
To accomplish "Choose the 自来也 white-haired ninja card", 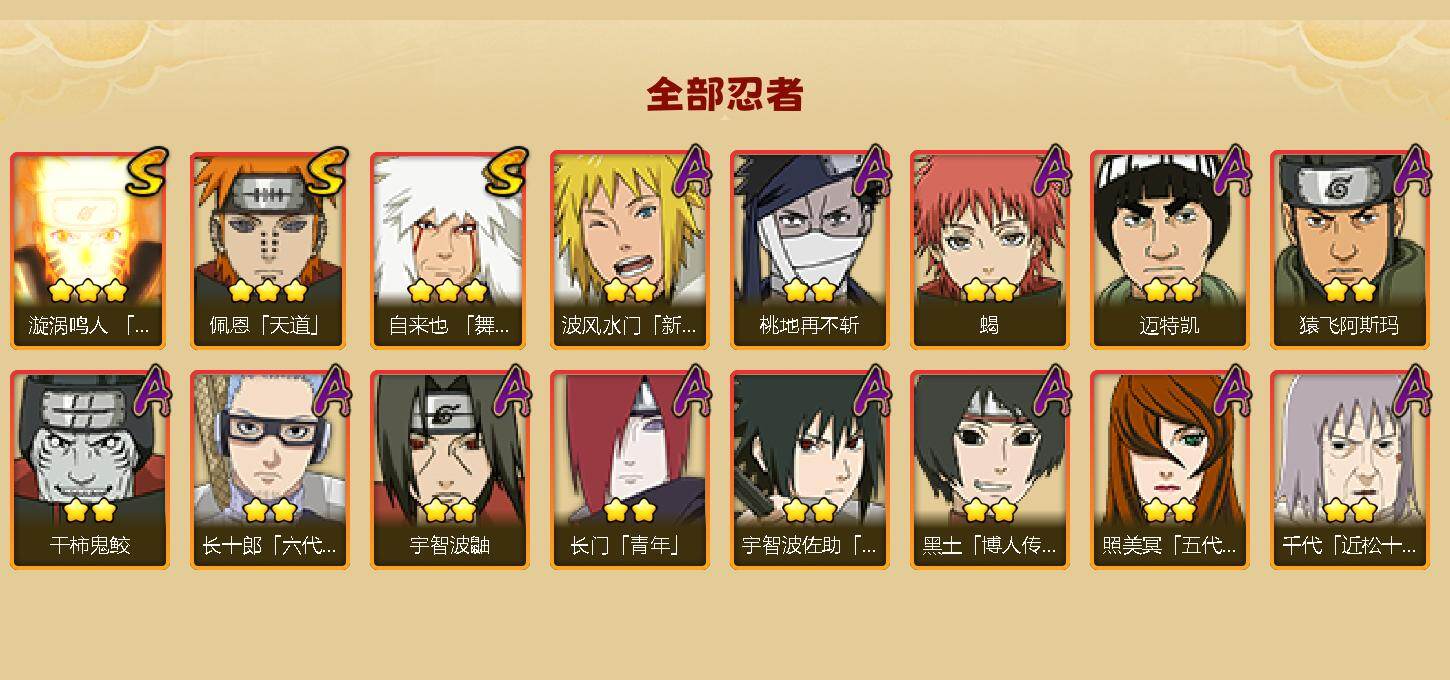I will (449, 250).
